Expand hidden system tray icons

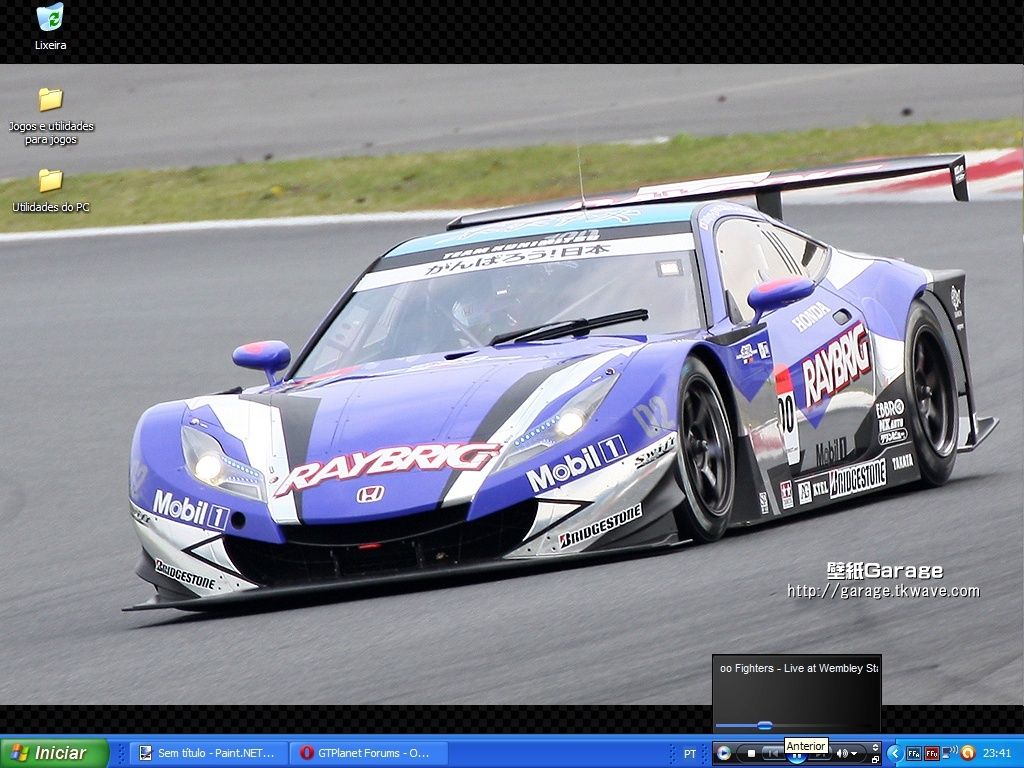tap(894, 754)
